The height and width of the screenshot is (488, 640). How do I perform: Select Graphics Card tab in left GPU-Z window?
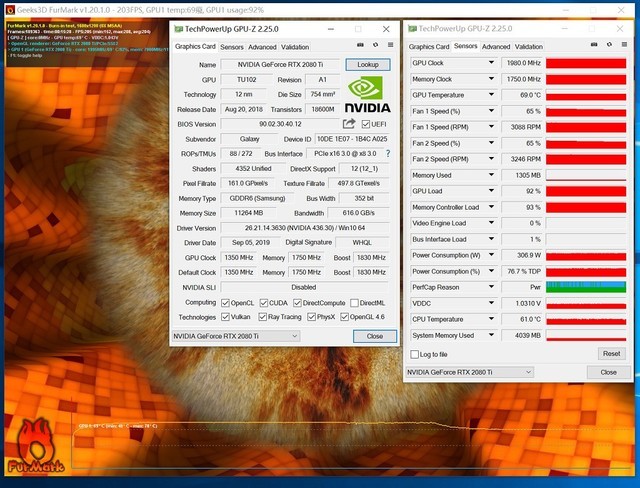click(195, 47)
